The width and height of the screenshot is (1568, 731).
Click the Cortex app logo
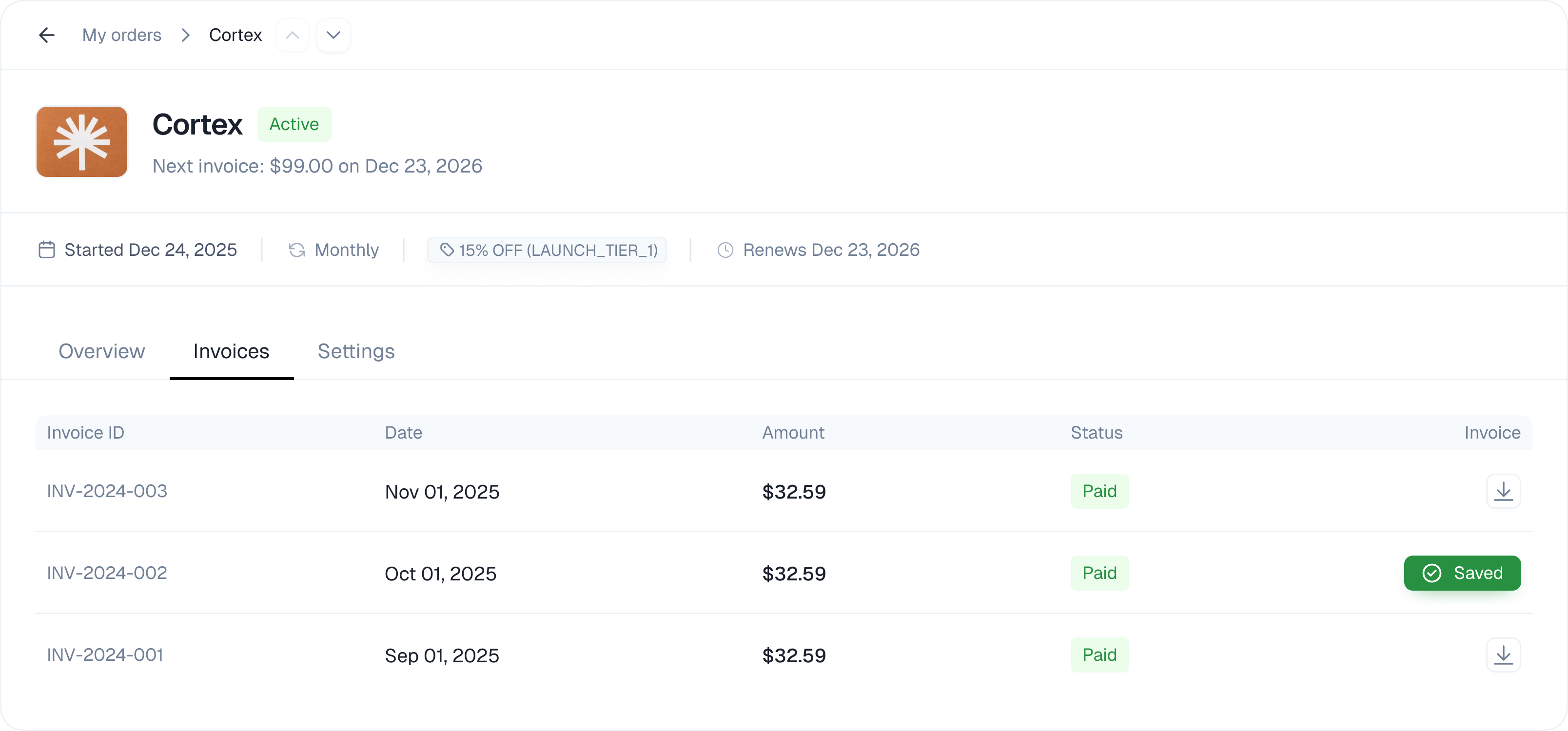(82, 142)
